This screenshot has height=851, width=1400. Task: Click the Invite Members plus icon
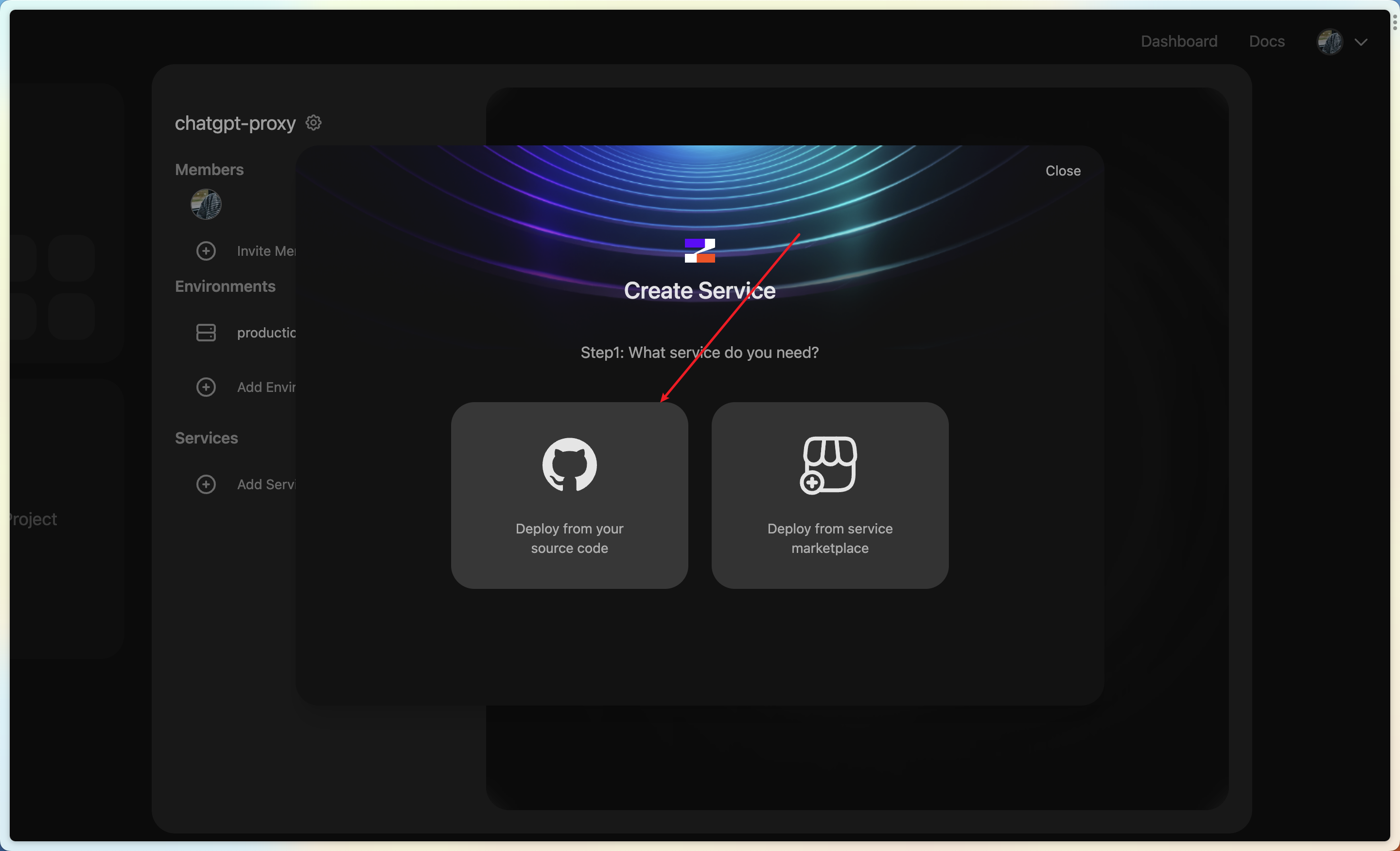pos(206,250)
